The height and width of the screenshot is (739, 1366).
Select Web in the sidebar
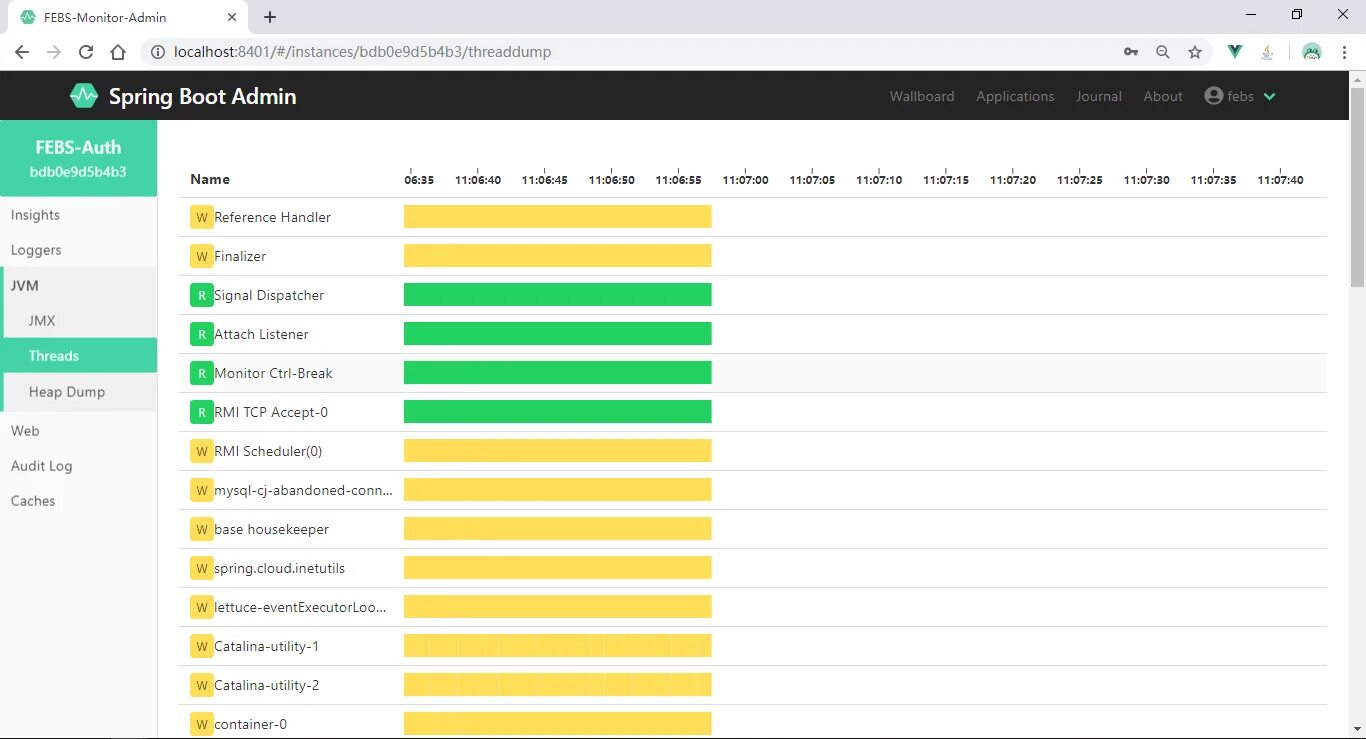[78, 431]
